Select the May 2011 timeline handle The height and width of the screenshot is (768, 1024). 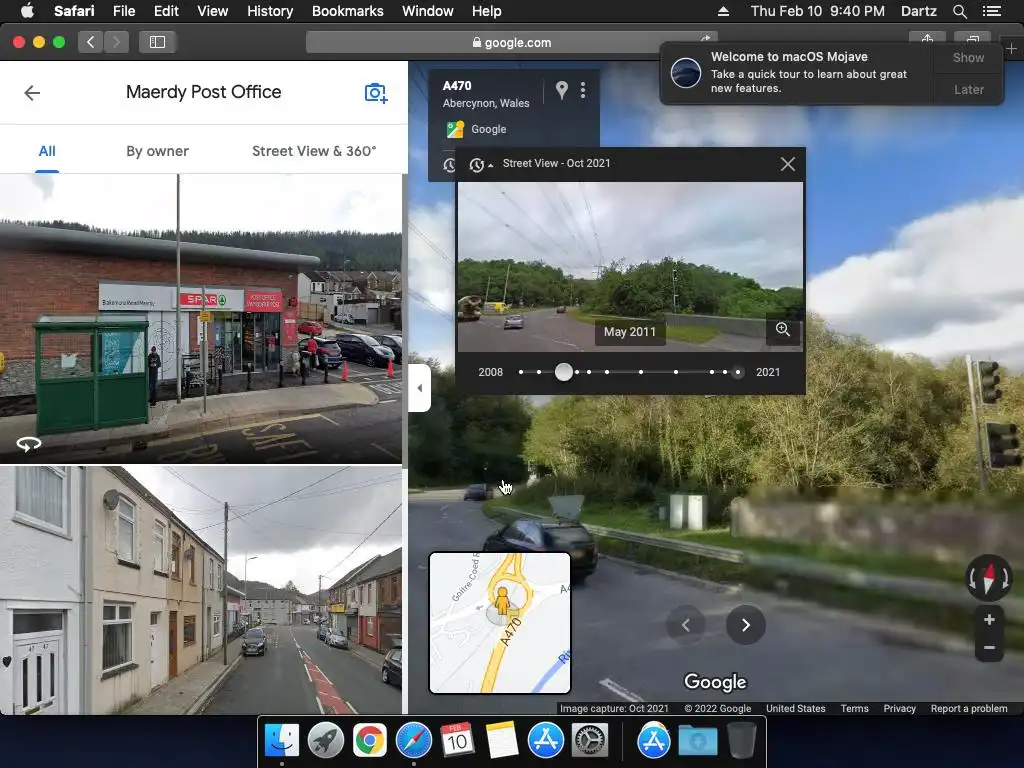pos(564,372)
